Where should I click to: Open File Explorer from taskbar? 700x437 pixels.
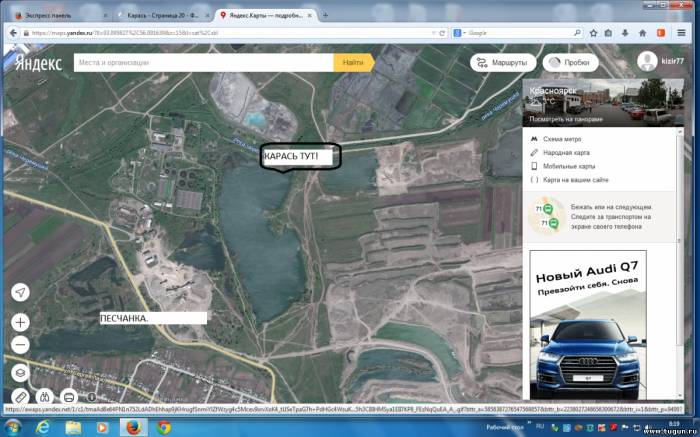(73, 427)
